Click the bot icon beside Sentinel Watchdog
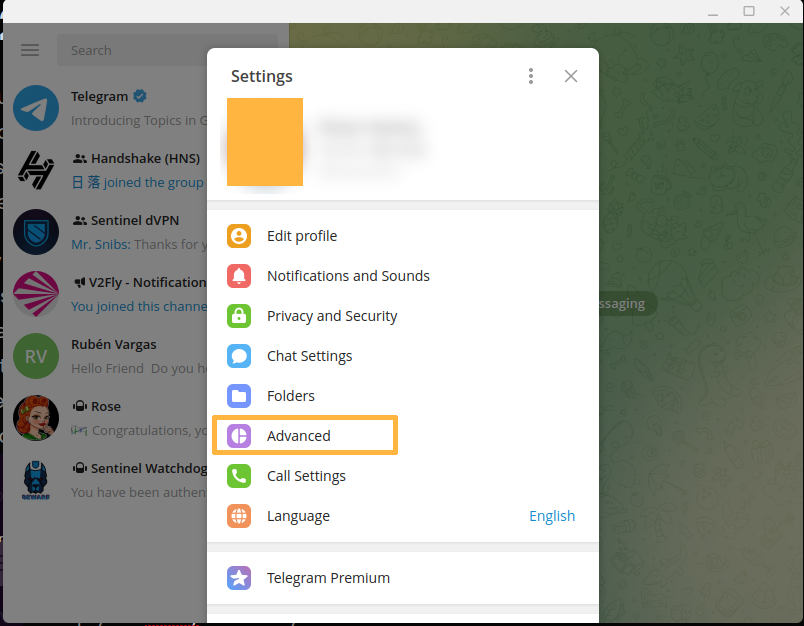The image size is (804, 626). (x=79, y=469)
